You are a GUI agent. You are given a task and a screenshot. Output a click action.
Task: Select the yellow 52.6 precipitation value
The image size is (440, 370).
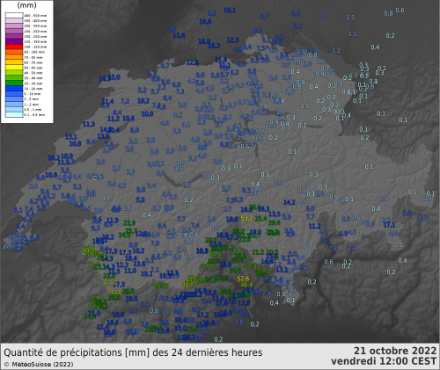click(x=243, y=279)
